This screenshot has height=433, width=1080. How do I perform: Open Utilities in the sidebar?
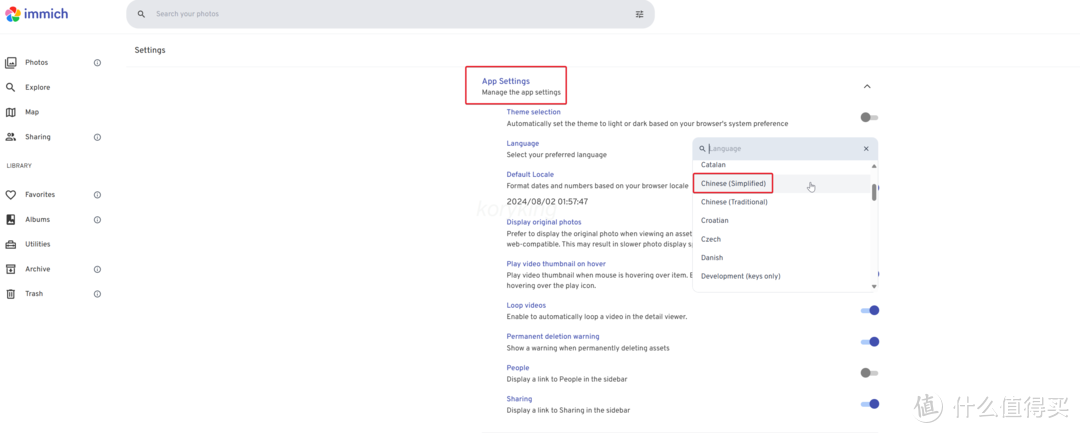click(37, 244)
